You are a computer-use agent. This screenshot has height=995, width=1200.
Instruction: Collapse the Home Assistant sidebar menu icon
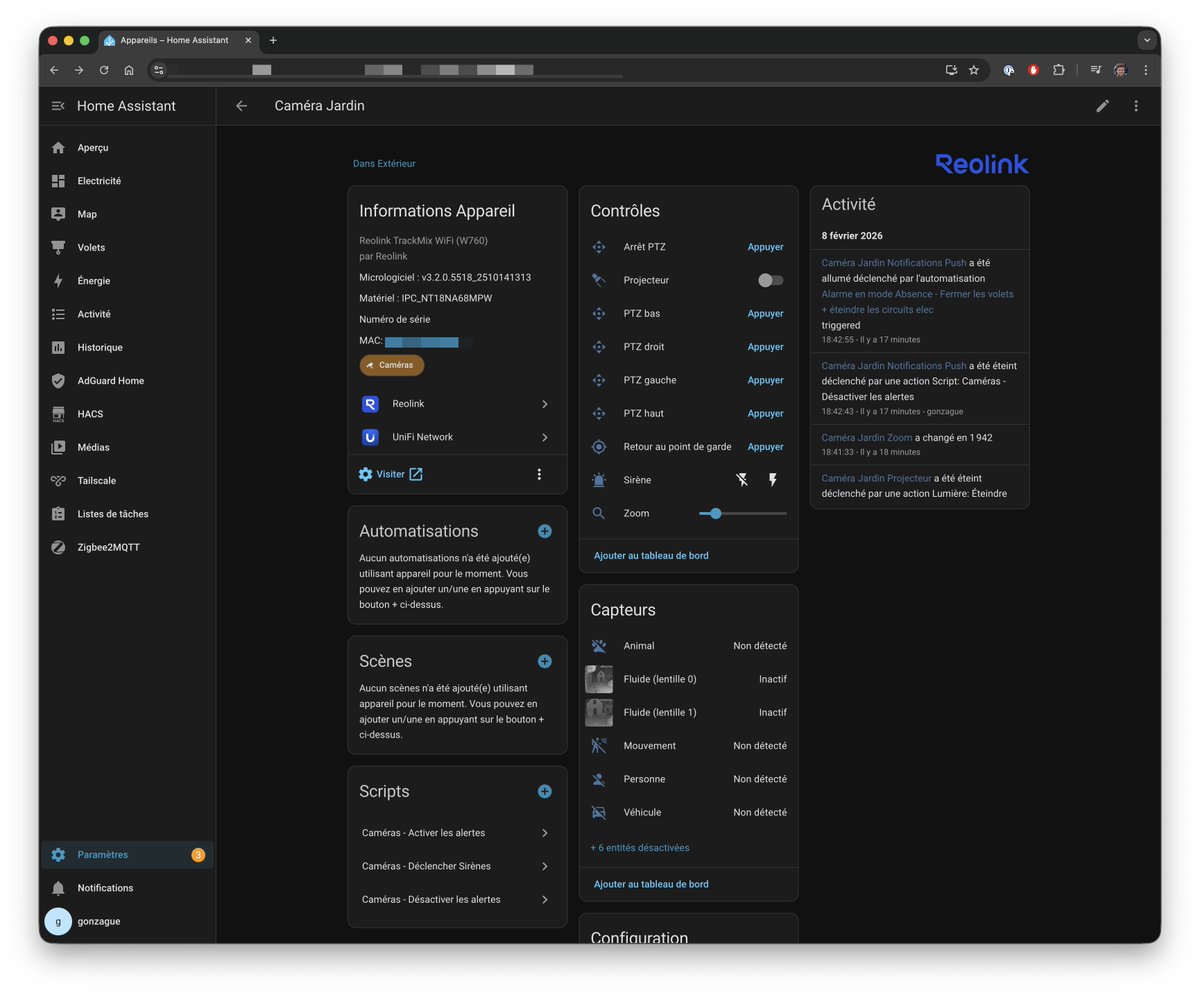(58, 106)
